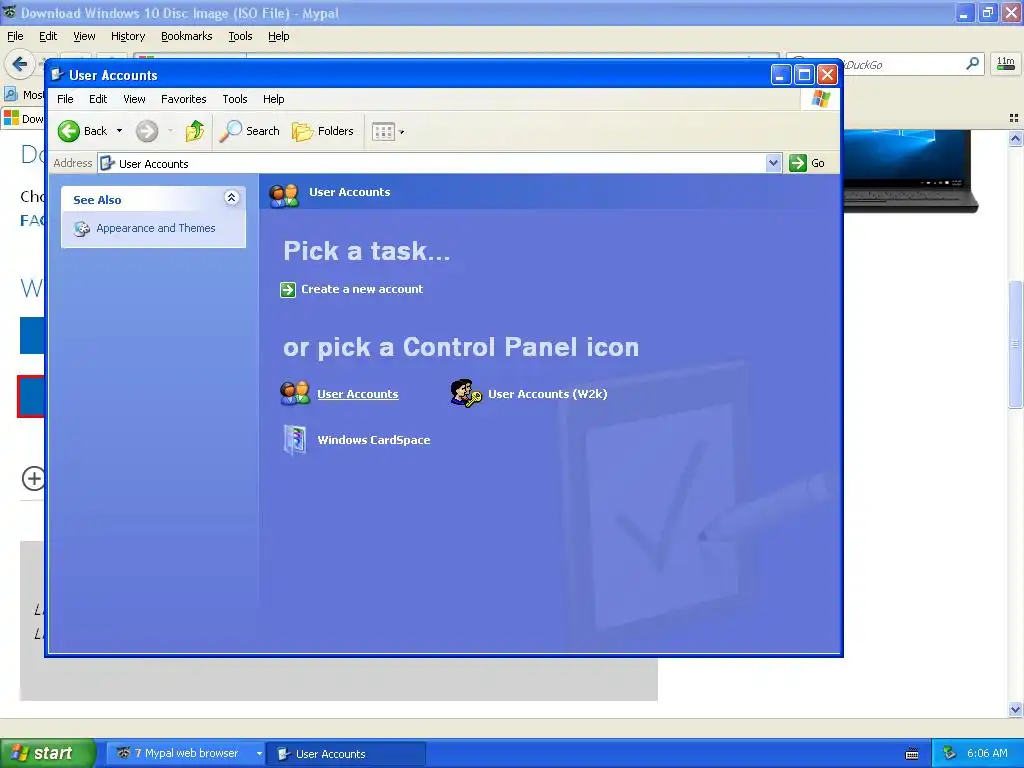This screenshot has width=1024, height=768.
Task: Click the Mypal tab grid icon at right
Action: coord(1014,118)
